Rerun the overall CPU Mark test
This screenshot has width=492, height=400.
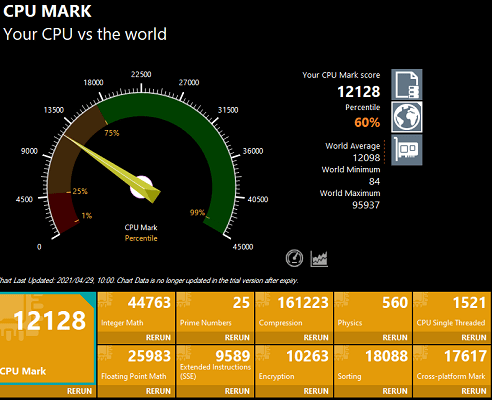click(79, 391)
